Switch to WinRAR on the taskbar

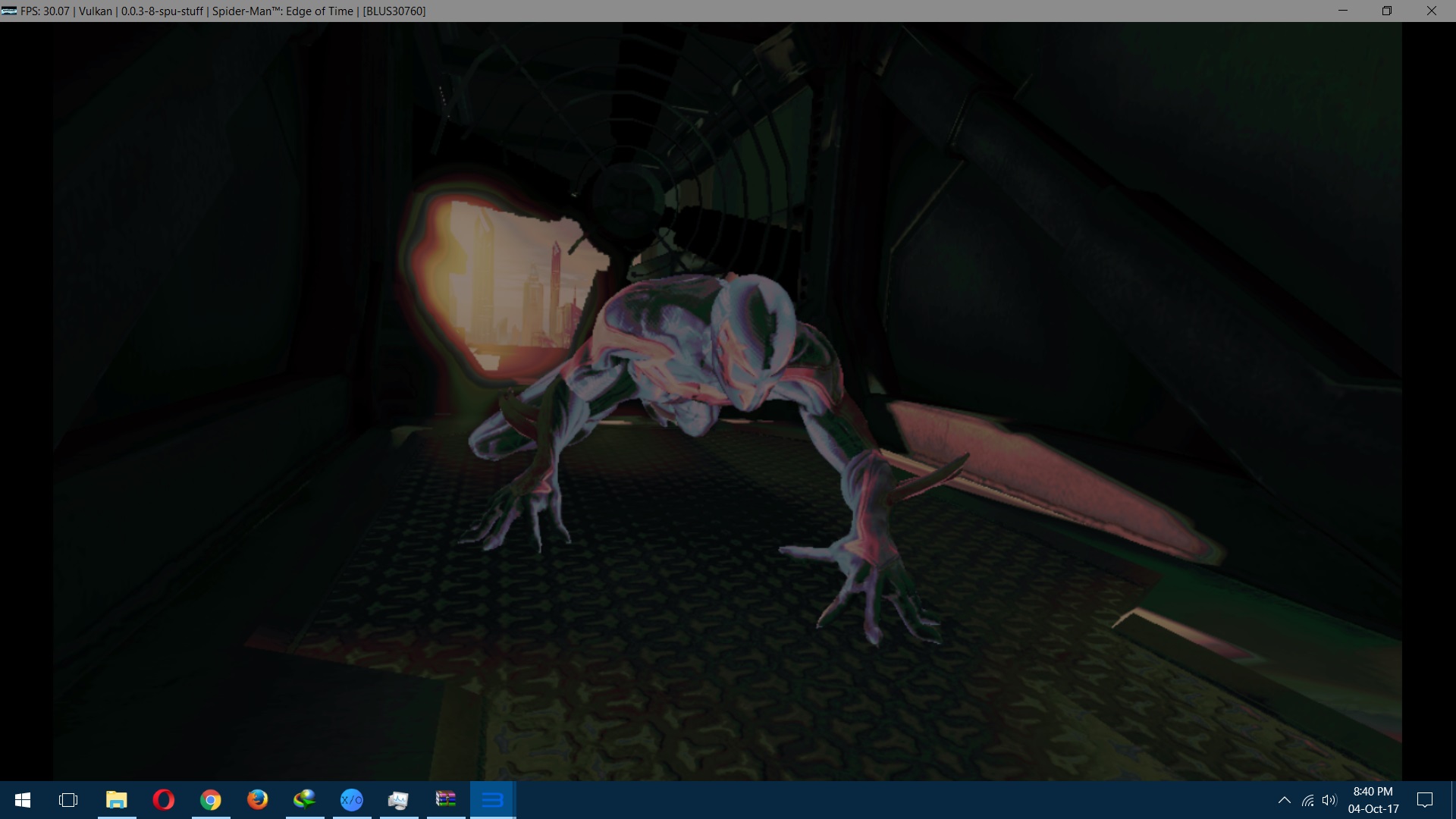coord(445,800)
